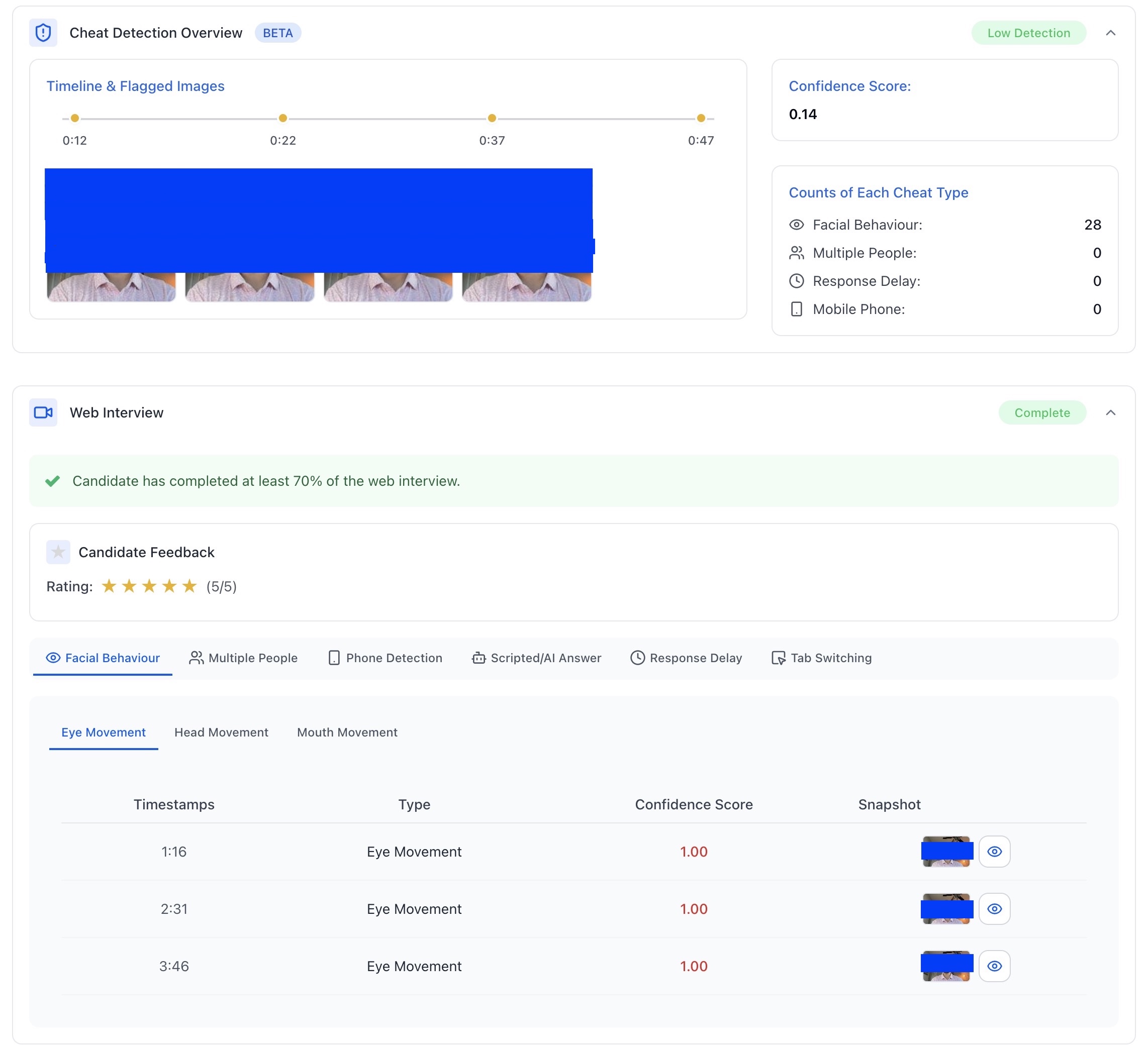Click the video camera Web Interview icon

pos(43,412)
